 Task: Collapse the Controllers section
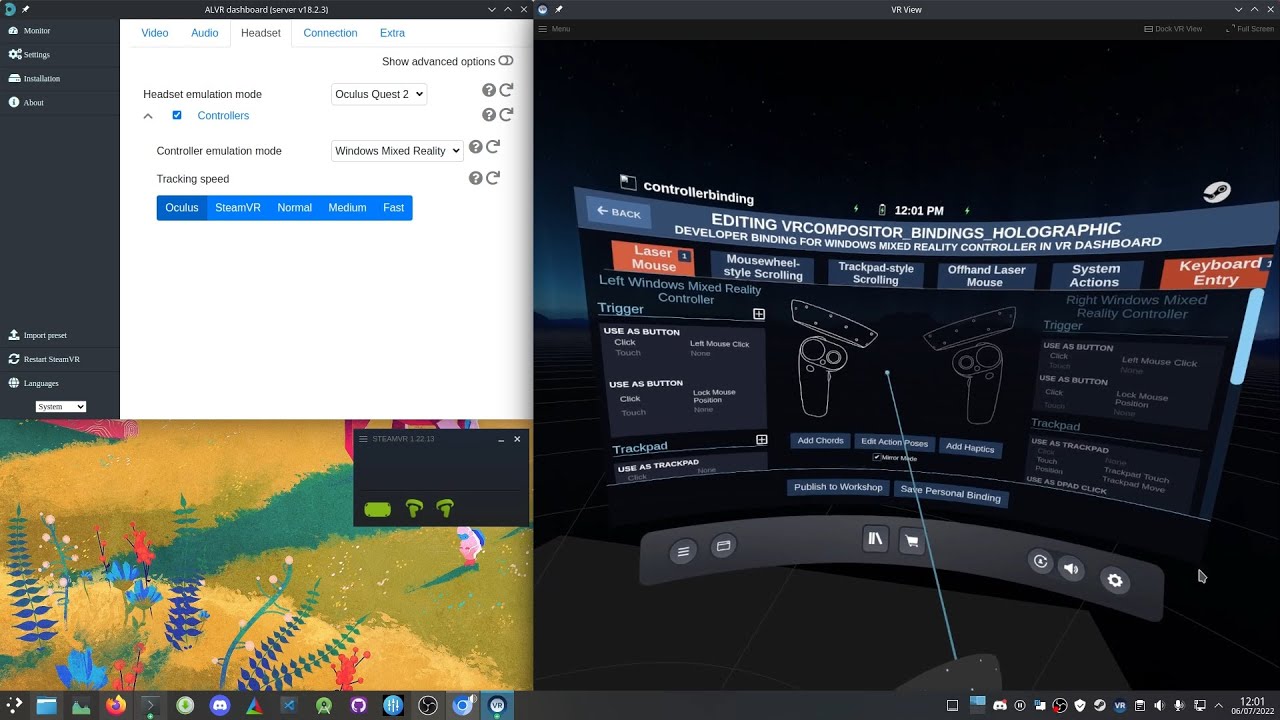click(148, 116)
